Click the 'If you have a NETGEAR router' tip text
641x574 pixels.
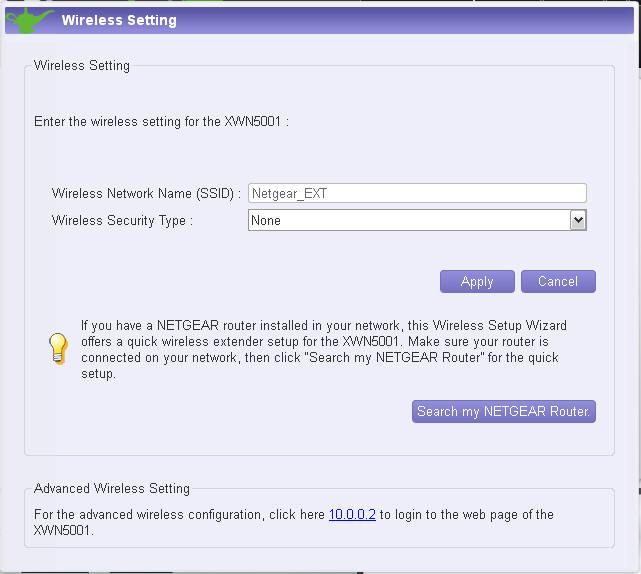click(324, 349)
